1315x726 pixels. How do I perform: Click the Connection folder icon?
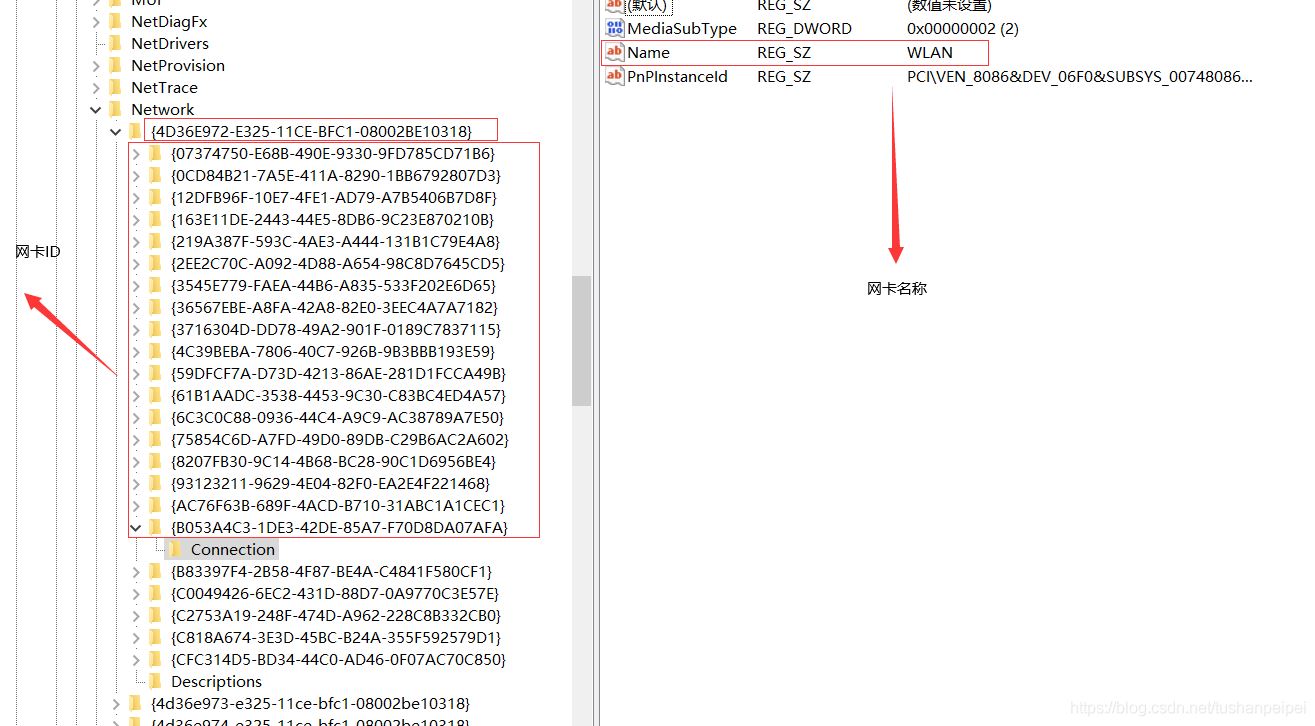coord(176,550)
